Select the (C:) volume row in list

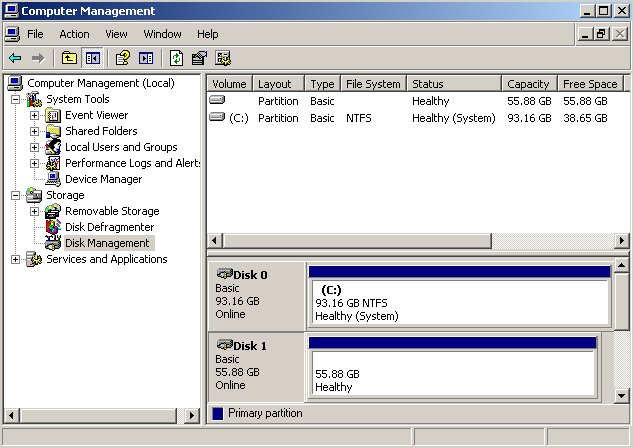tap(238, 118)
